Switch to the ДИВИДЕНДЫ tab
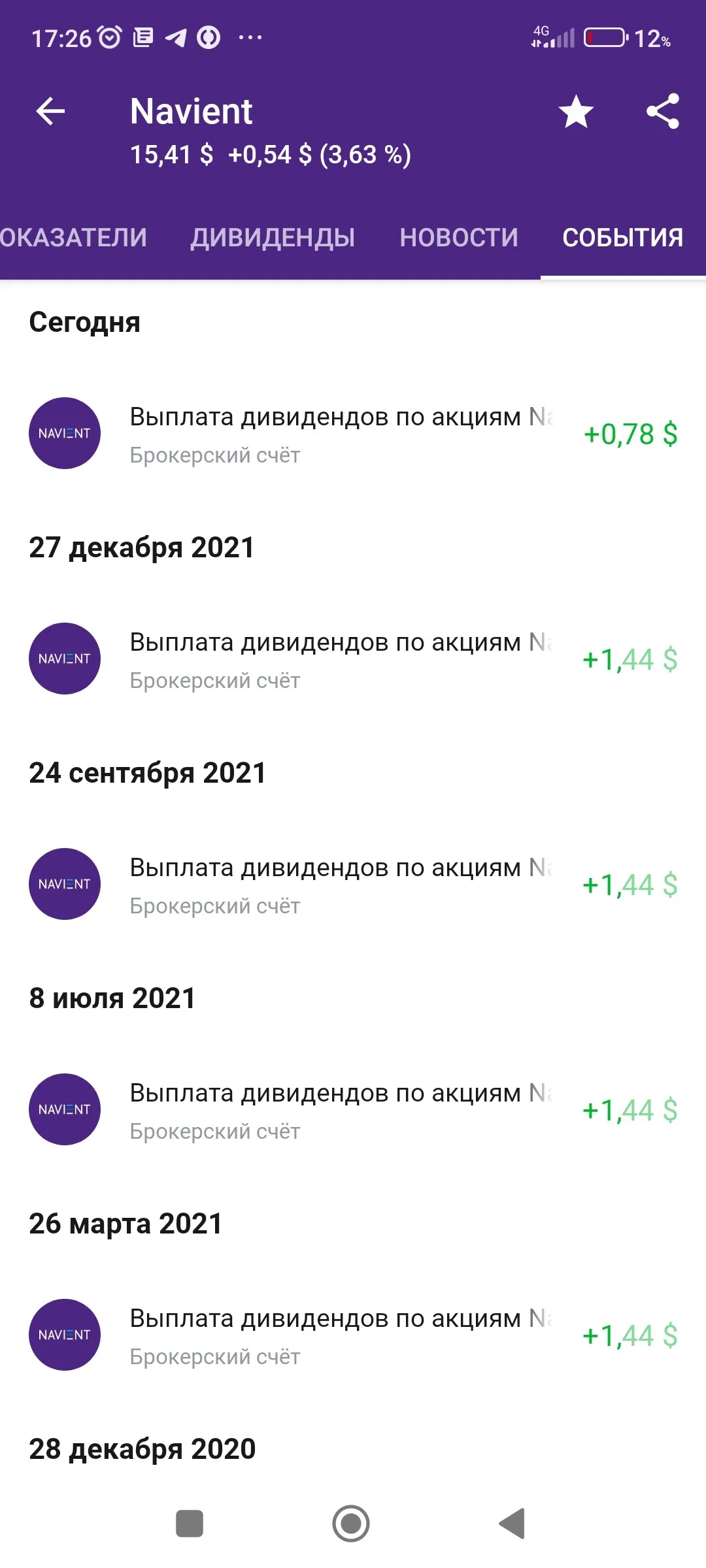Viewport: 706px width, 1568px height. [x=273, y=237]
